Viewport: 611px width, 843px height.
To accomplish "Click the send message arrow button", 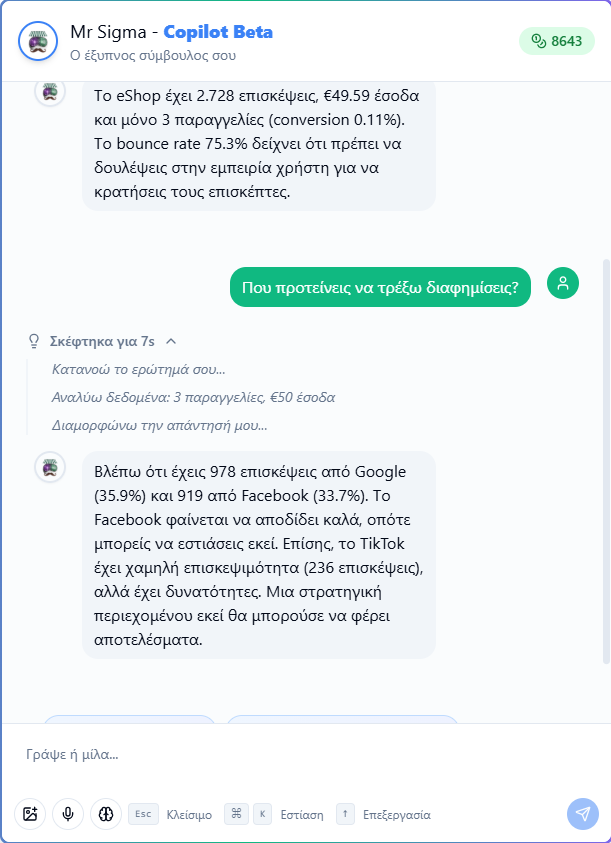I will point(583,814).
